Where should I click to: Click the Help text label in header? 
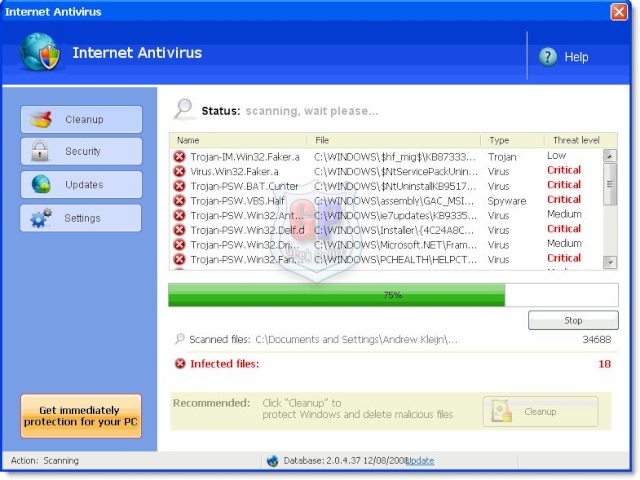pyautogui.click(x=576, y=57)
